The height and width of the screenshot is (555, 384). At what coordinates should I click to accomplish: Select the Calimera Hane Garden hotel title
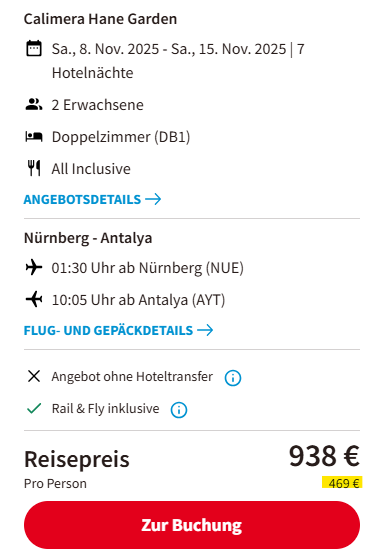click(x=101, y=19)
